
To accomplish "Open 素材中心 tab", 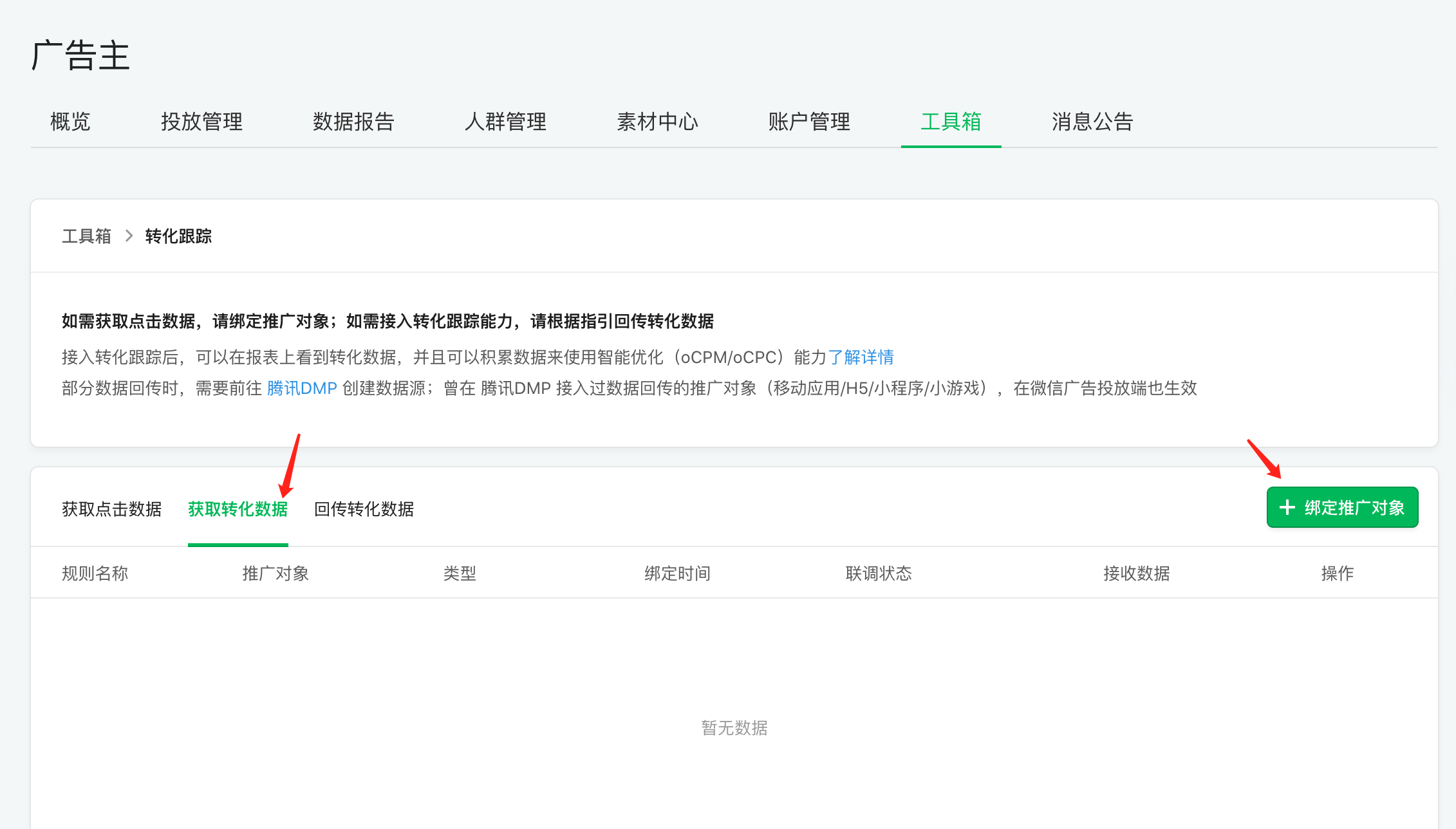I will [657, 122].
